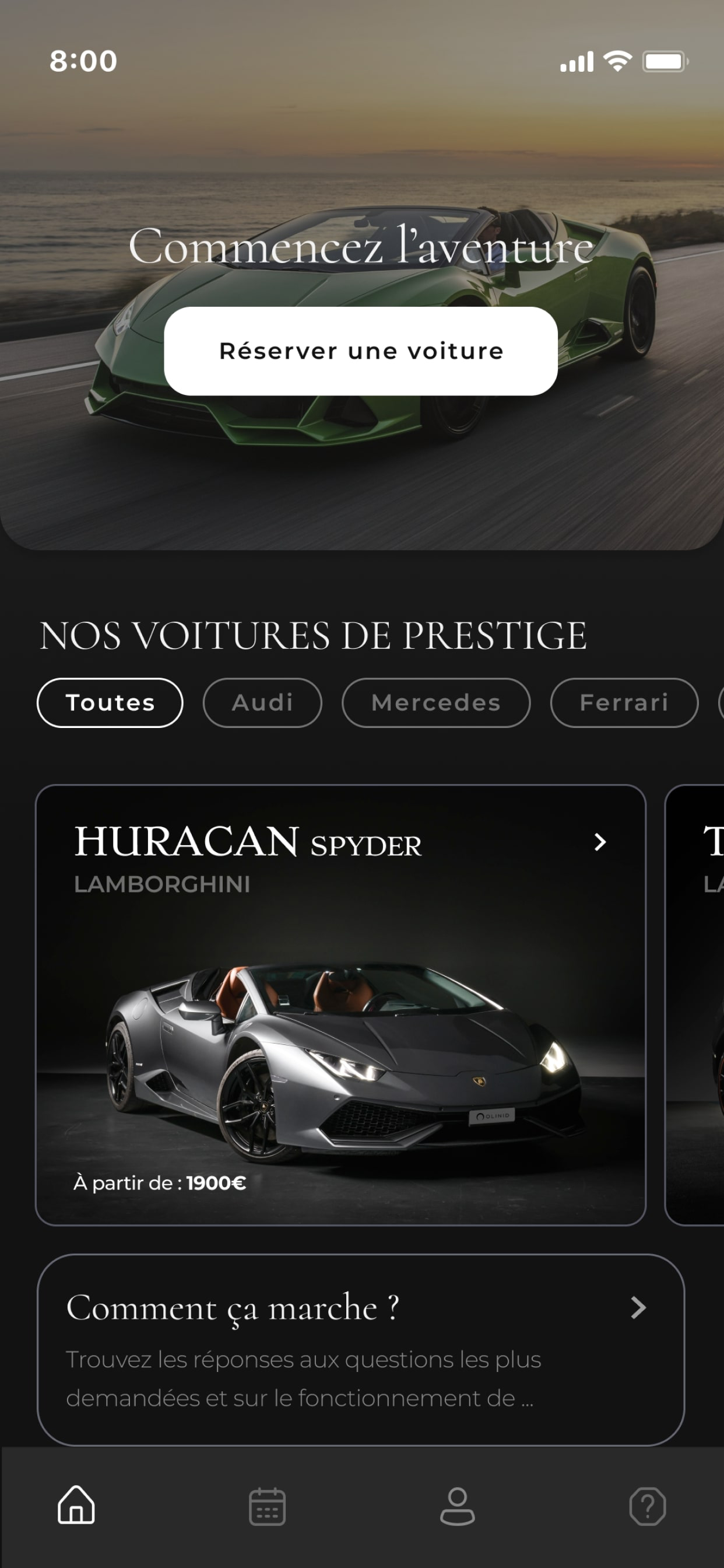Open the help question mark icon
This screenshot has width=724, height=1568.
pos(647,1507)
